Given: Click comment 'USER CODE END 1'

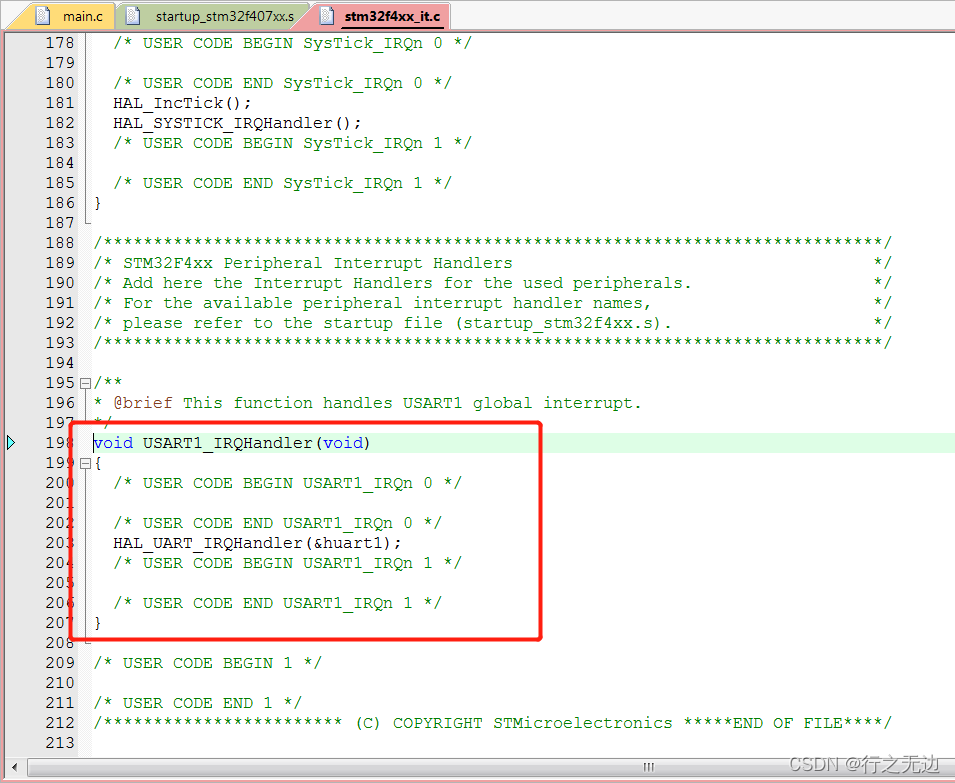Looking at the screenshot, I should click(197, 703).
